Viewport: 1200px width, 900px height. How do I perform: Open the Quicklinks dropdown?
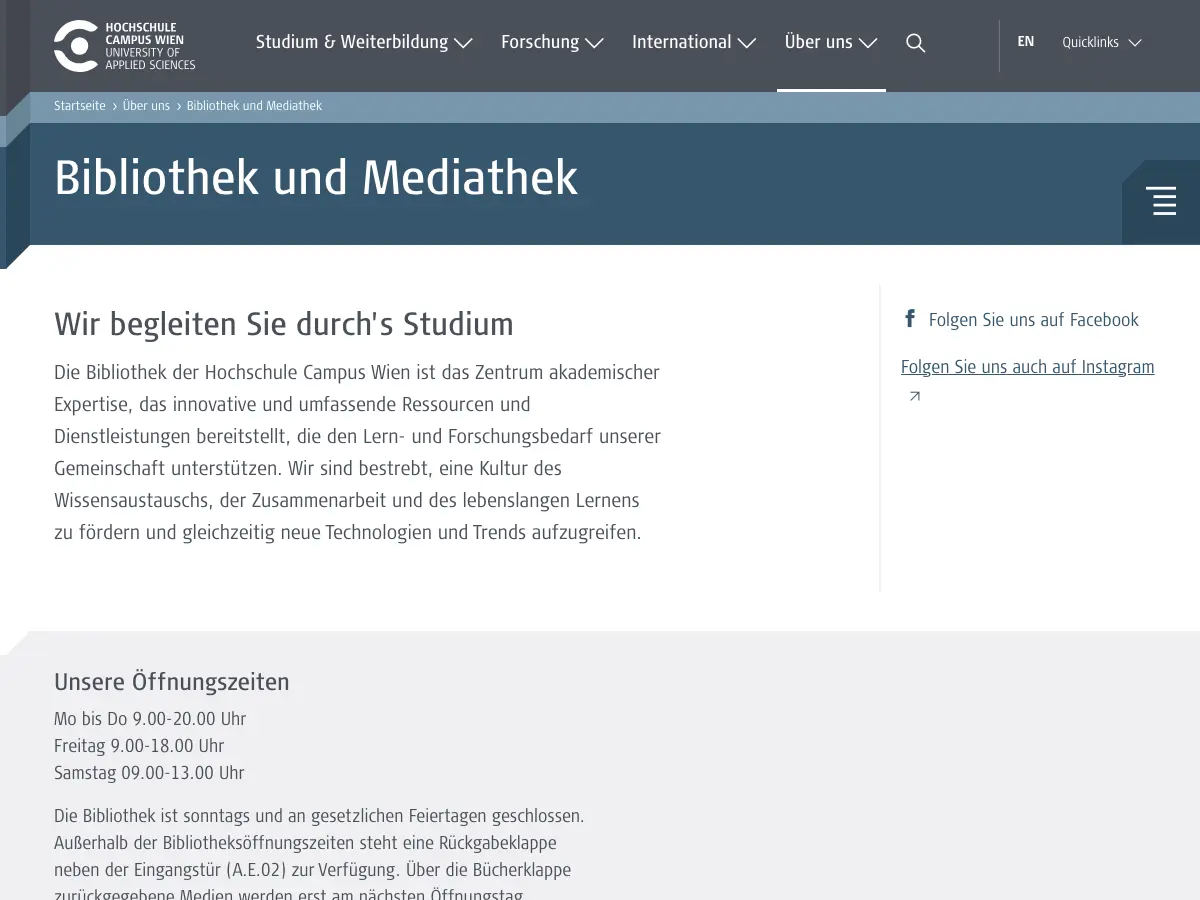[x=1102, y=43]
